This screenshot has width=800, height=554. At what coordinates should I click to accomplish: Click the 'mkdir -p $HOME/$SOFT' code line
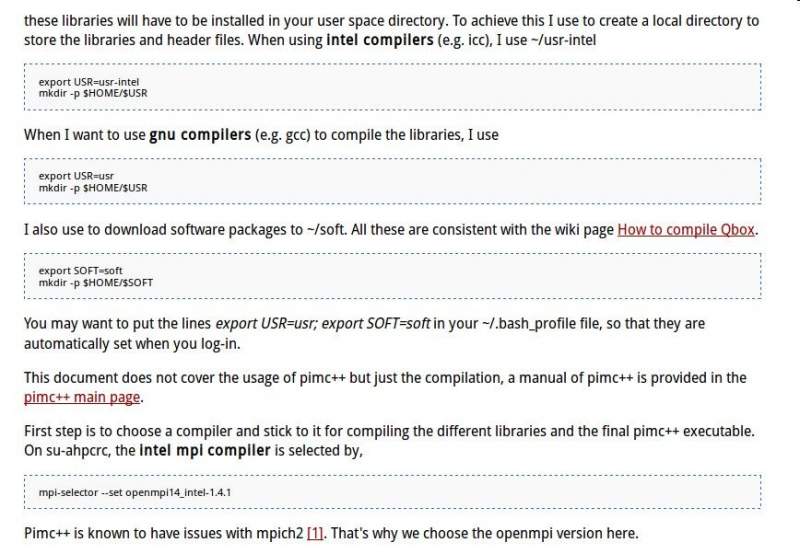click(x=96, y=282)
